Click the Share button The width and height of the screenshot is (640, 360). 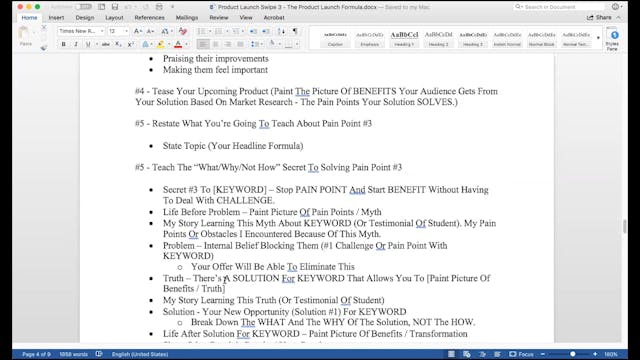pyautogui.click(x=599, y=18)
